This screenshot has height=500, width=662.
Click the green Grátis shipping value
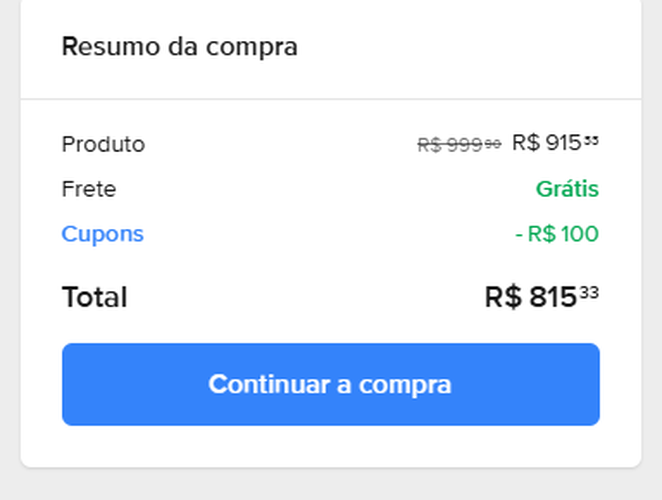(567, 189)
